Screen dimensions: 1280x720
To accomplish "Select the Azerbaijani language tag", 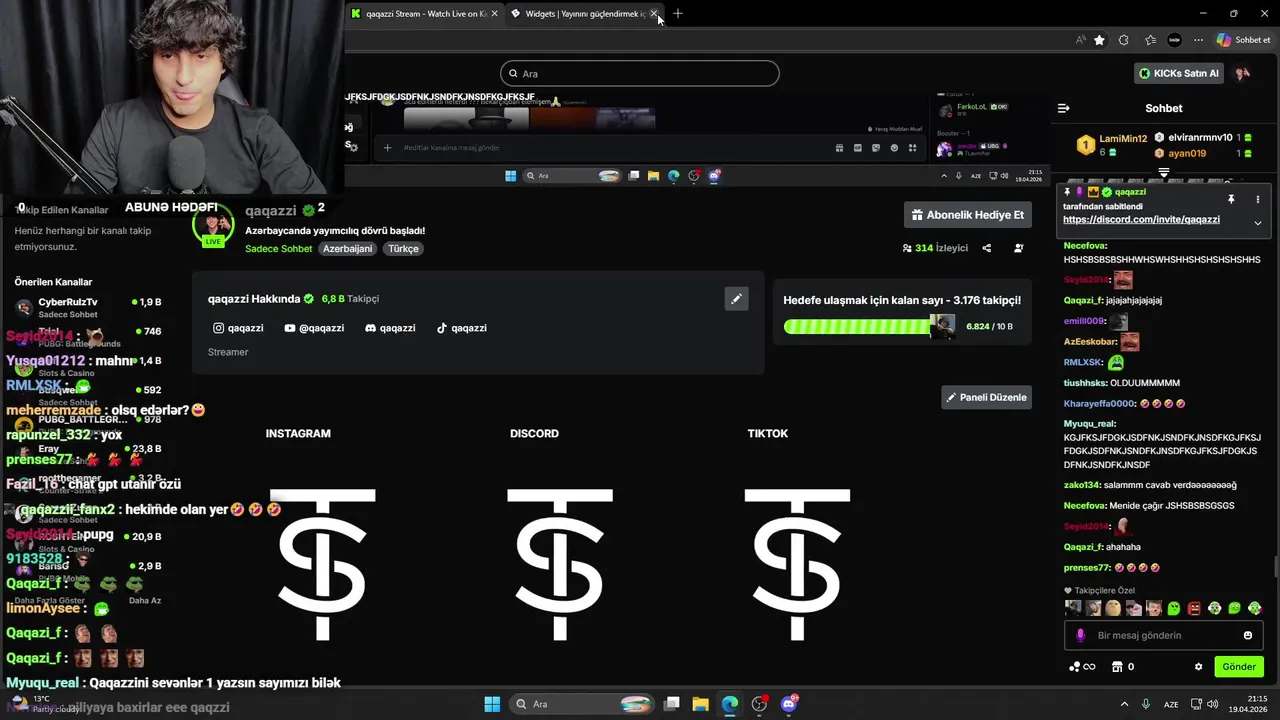I will tap(348, 249).
